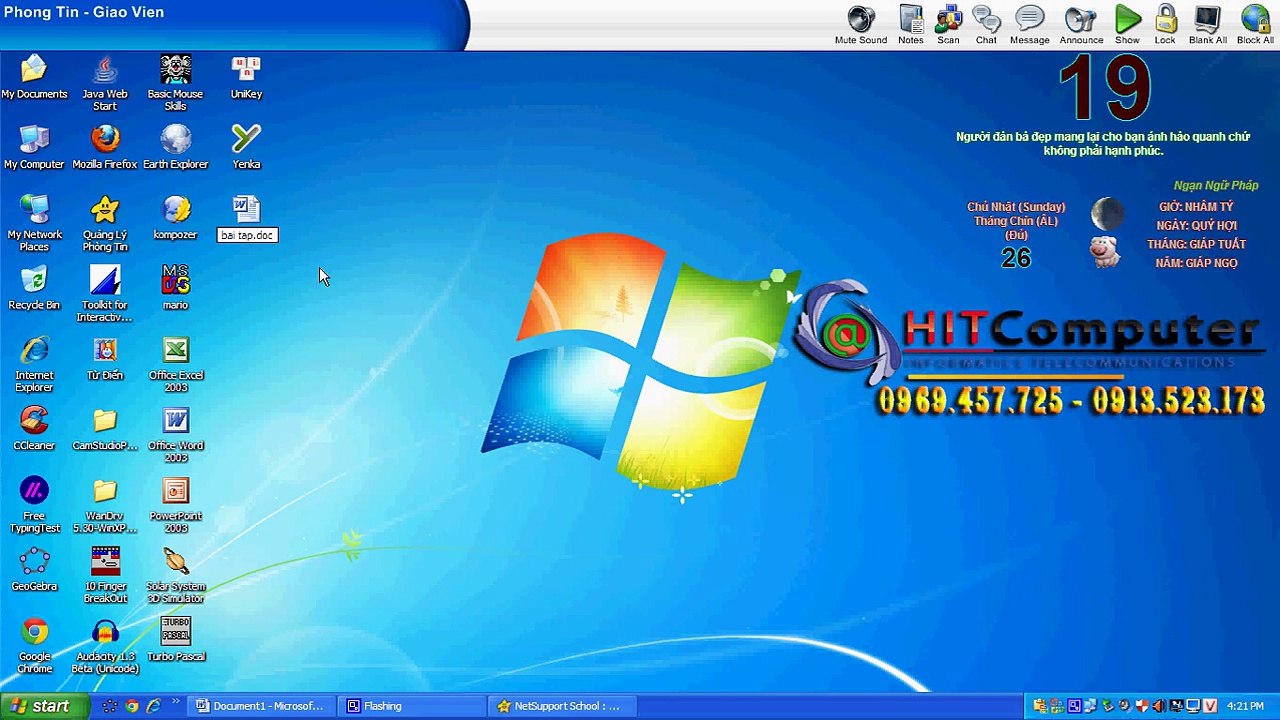Select the Mozilla Firefox icon
Screen dimensions: 1280x720
[x=105, y=147]
